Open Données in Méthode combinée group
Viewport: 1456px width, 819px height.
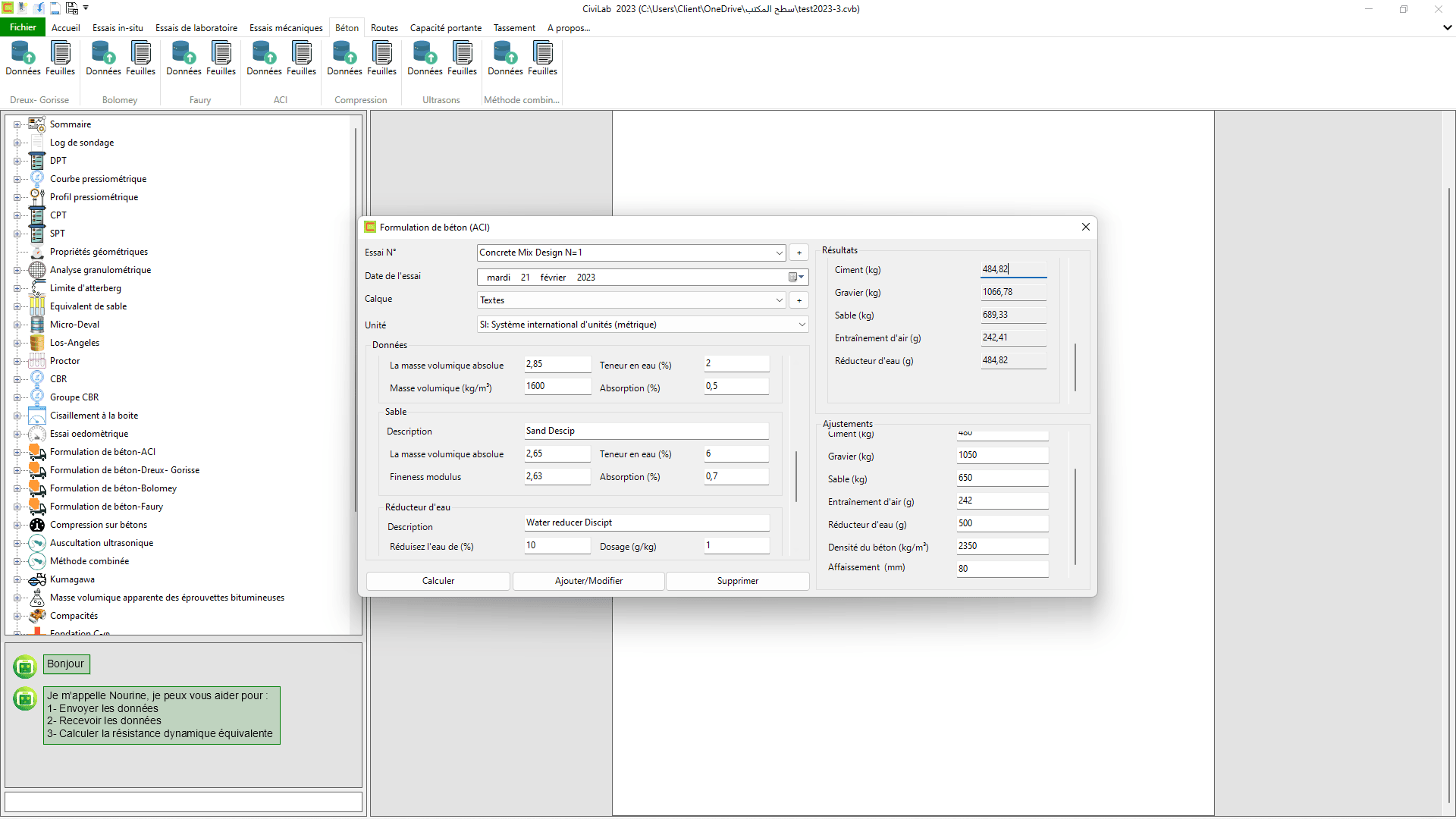pyautogui.click(x=506, y=59)
